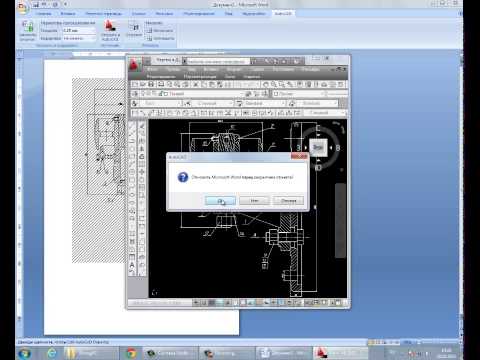Viewport: 480px width, 360px height.
Task: Switch to Word's Разметка страницы tab
Action: click(x=104, y=14)
